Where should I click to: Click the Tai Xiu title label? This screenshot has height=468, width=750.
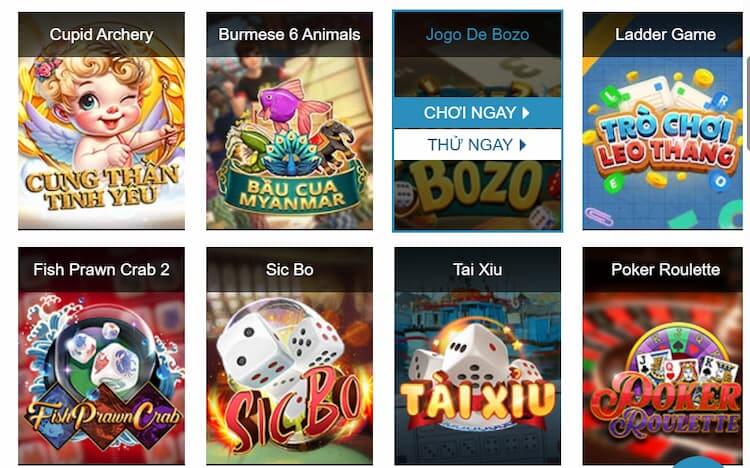coord(477,269)
